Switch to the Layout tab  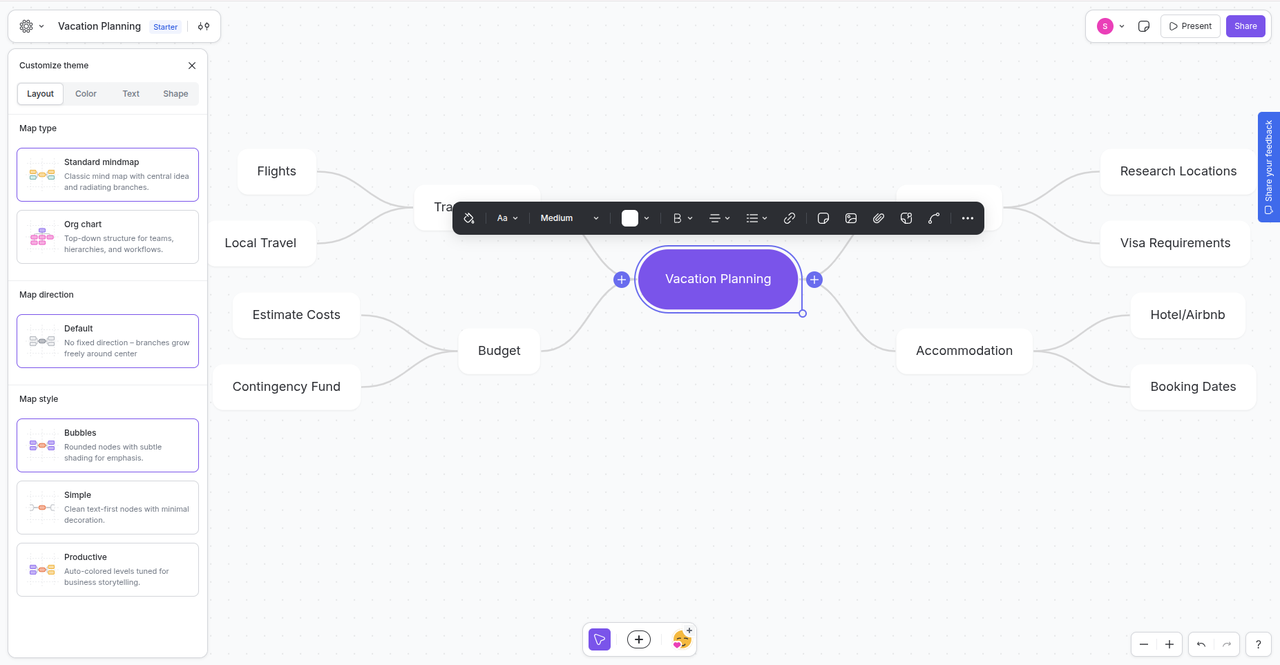pos(41,94)
